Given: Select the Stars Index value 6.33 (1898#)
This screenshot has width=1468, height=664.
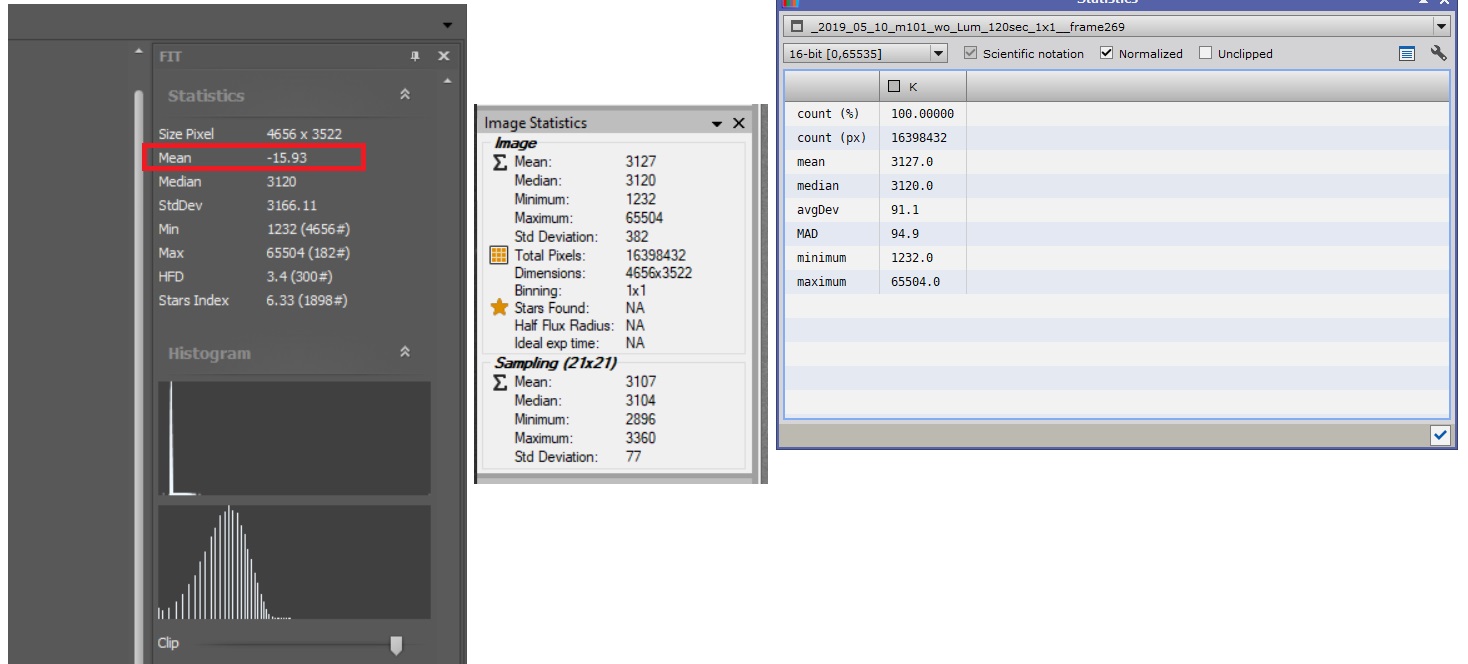Looking at the screenshot, I should pyautogui.click(x=307, y=300).
